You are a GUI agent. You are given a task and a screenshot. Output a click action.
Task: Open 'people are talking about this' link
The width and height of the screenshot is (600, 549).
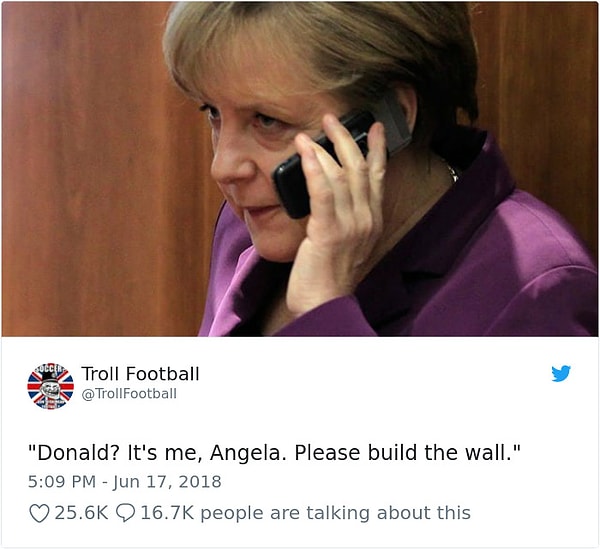click(x=335, y=513)
